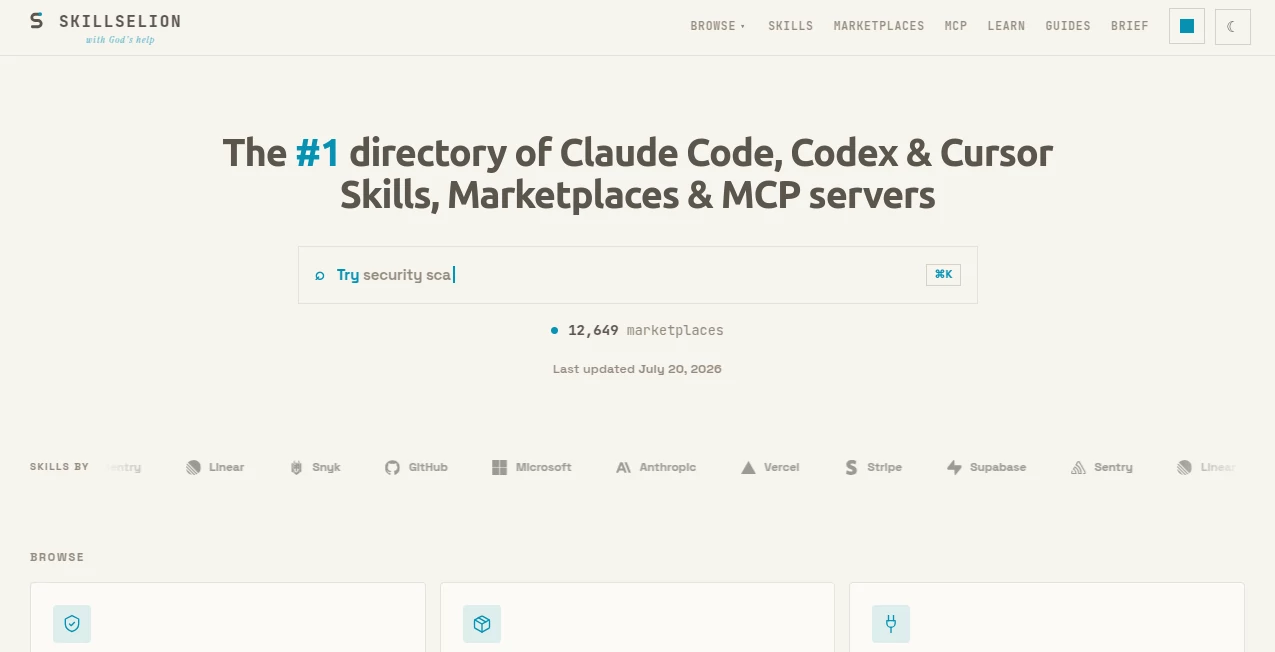The height and width of the screenshot is (652, 1275).
Task: Click the shield-check browse card icon
Action: (x=72, y=624)
